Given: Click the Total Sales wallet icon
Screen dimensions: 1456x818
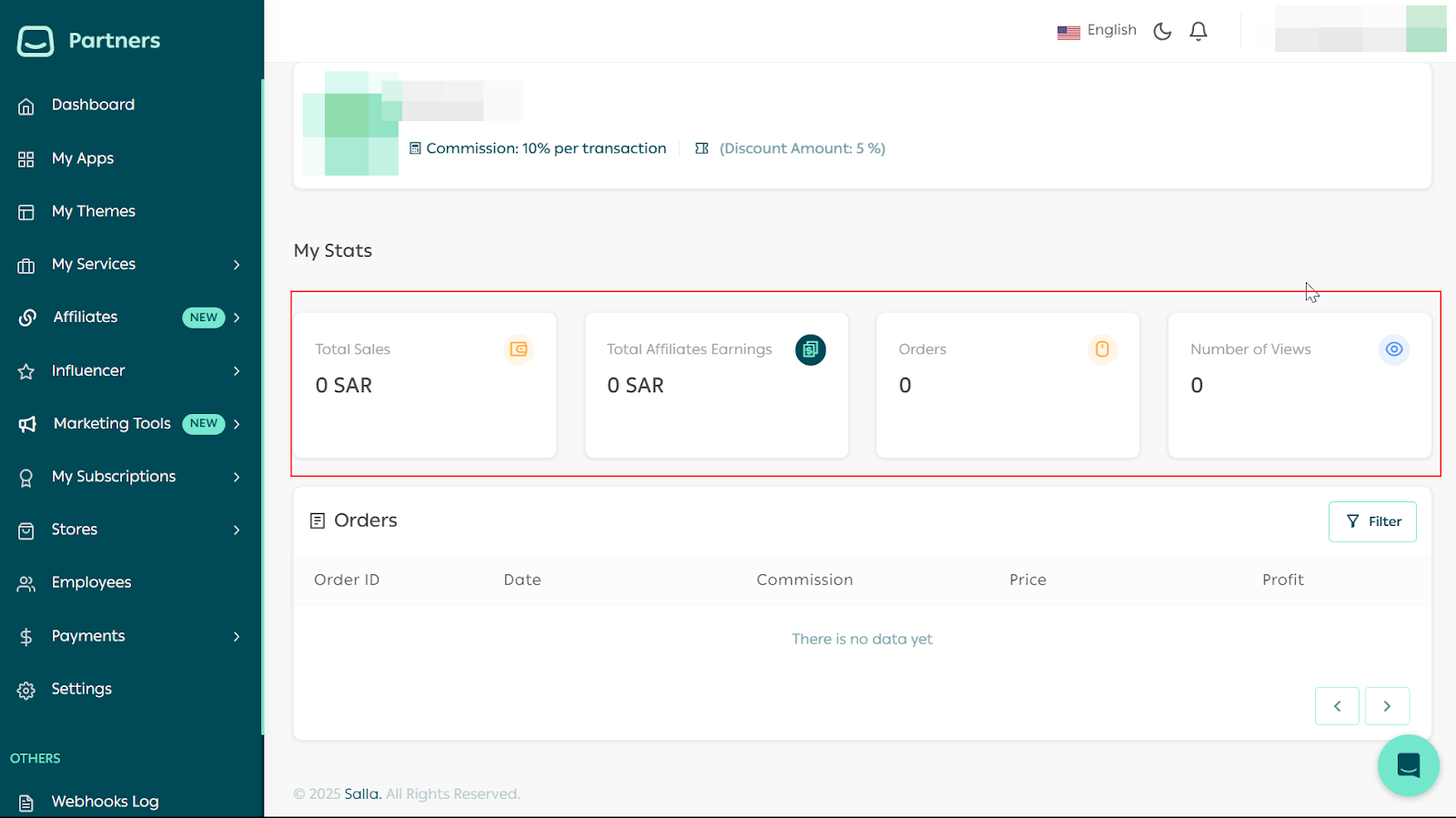Looking at the screenshot, I should pyautogui.click(x=519, y=349).
